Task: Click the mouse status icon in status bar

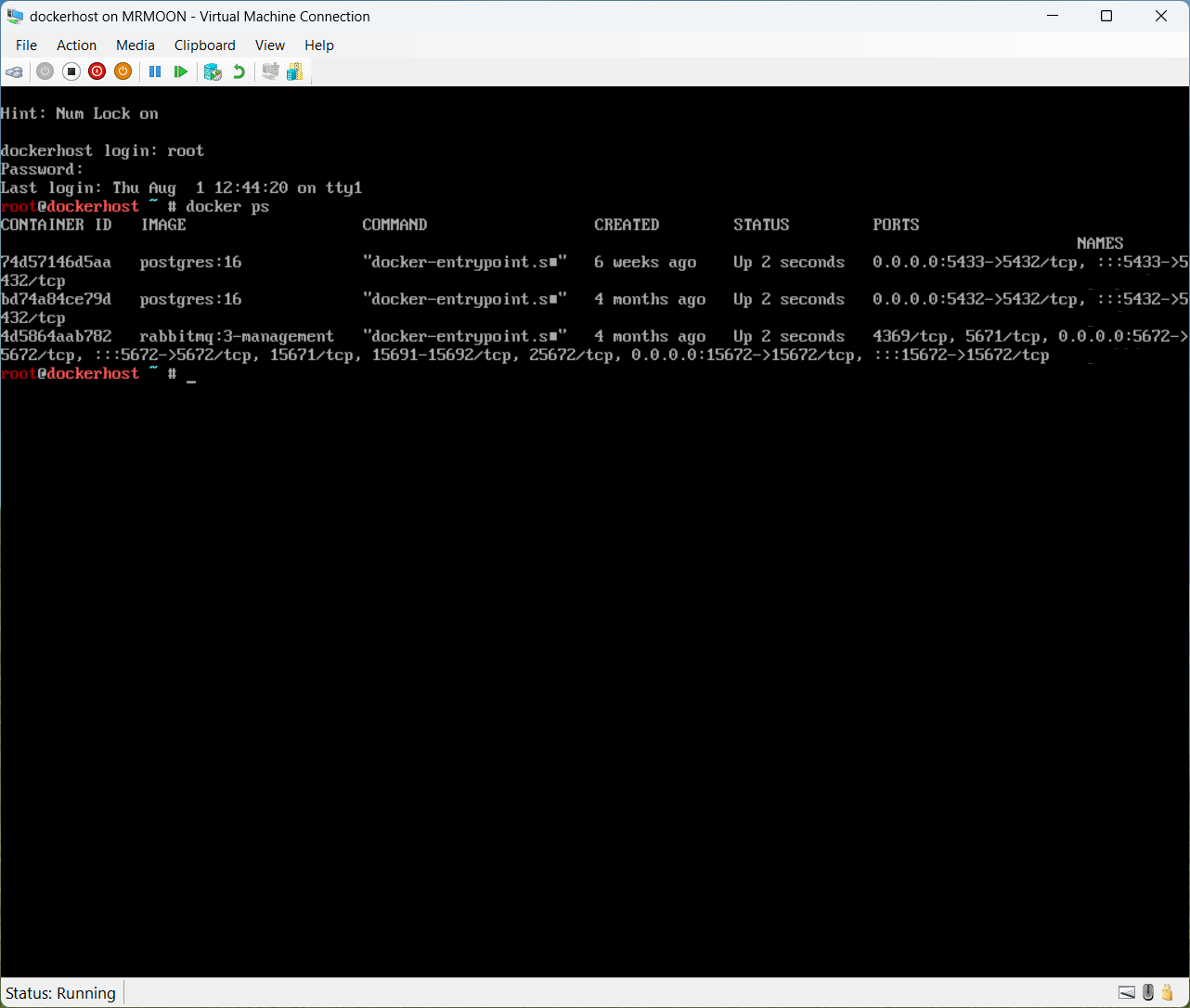Action: 1149,992
